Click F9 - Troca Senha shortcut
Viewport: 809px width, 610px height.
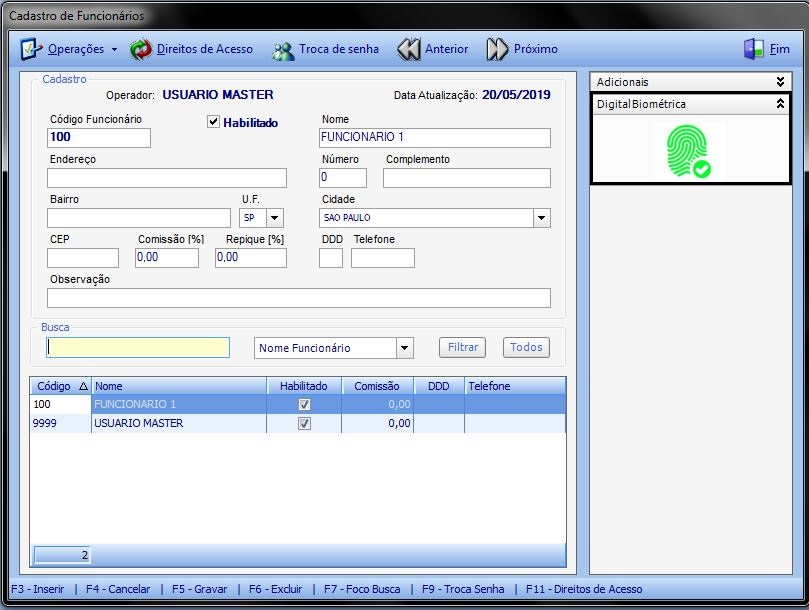(463, 589)
